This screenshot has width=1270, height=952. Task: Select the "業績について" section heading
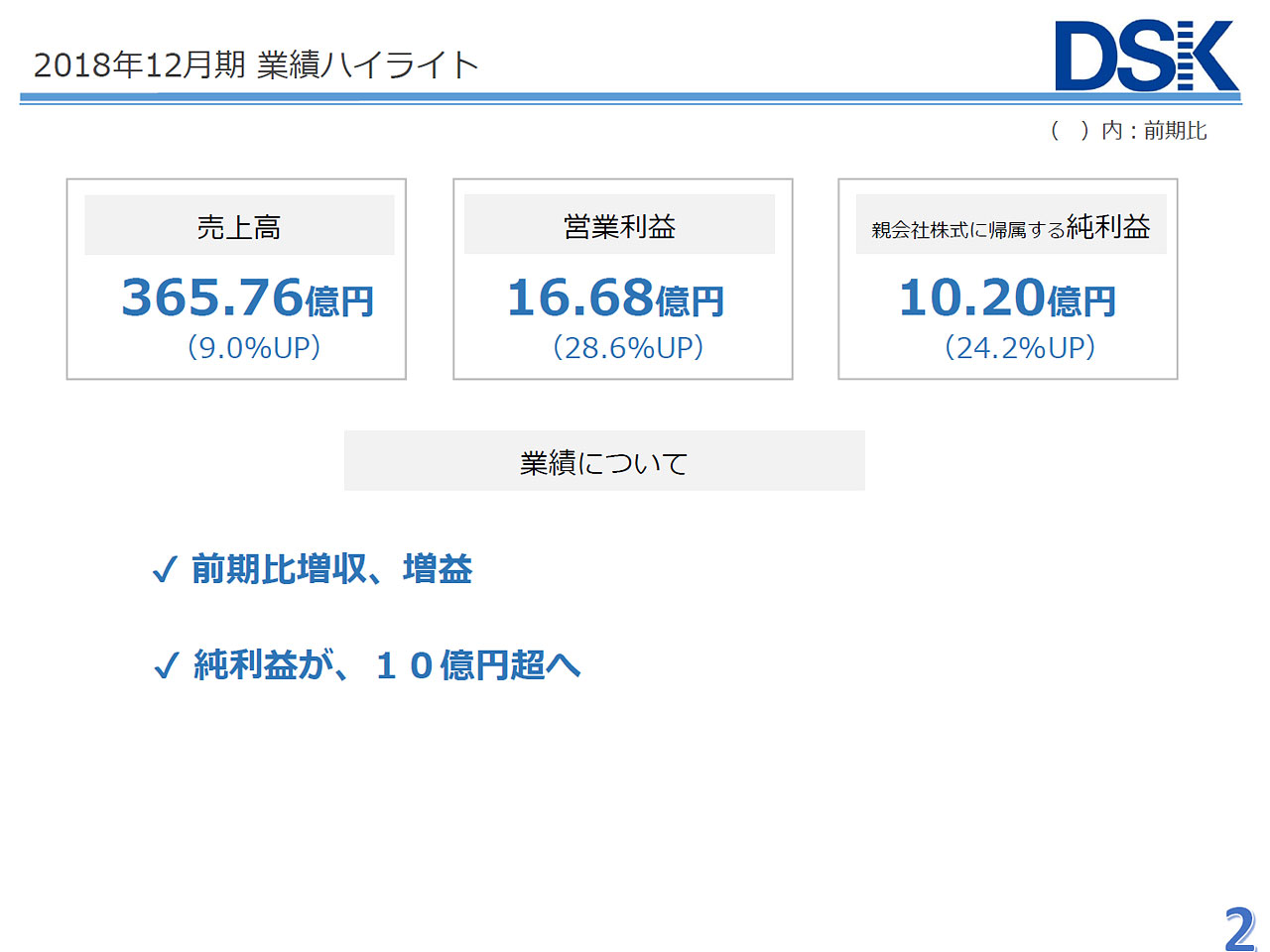click(603, 462)
